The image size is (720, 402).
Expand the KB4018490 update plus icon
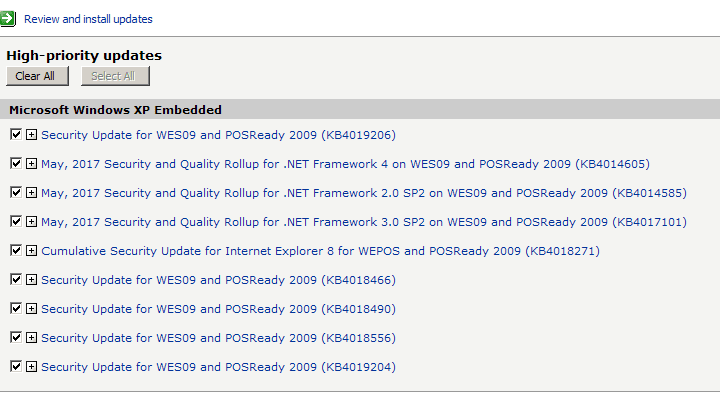click(31, 308)
